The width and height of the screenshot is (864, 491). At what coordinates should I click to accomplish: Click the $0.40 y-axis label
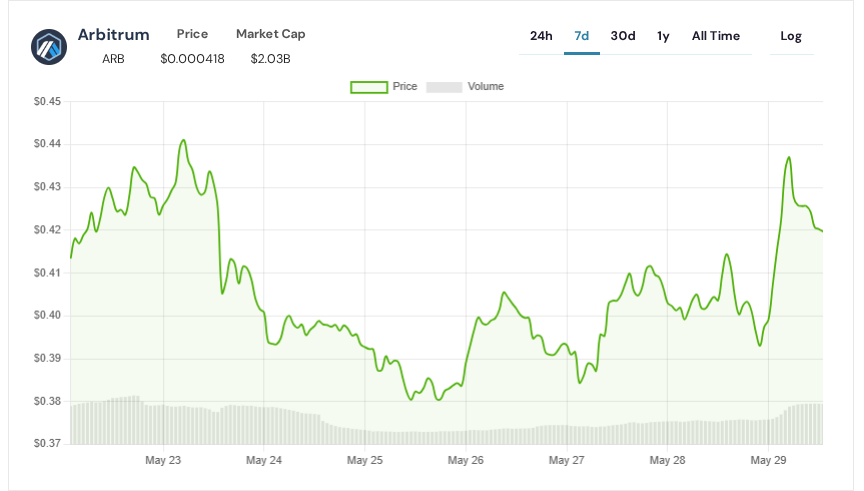pyautogui.click(x=47, y=315)
